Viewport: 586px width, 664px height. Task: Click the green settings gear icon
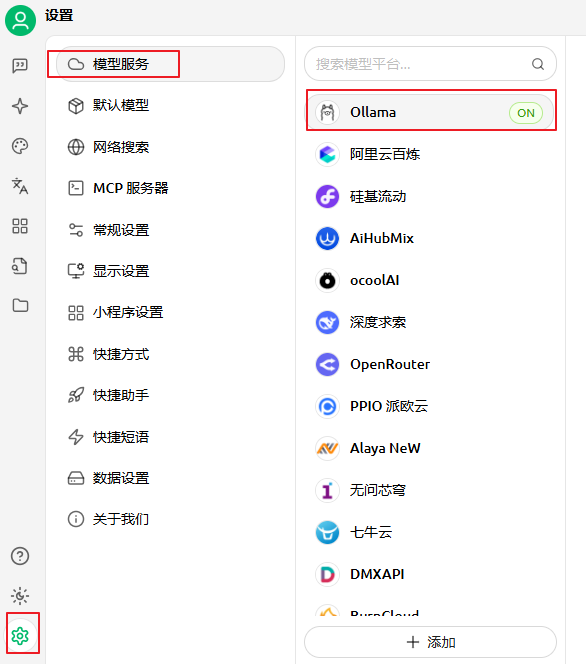pos(20,636)
